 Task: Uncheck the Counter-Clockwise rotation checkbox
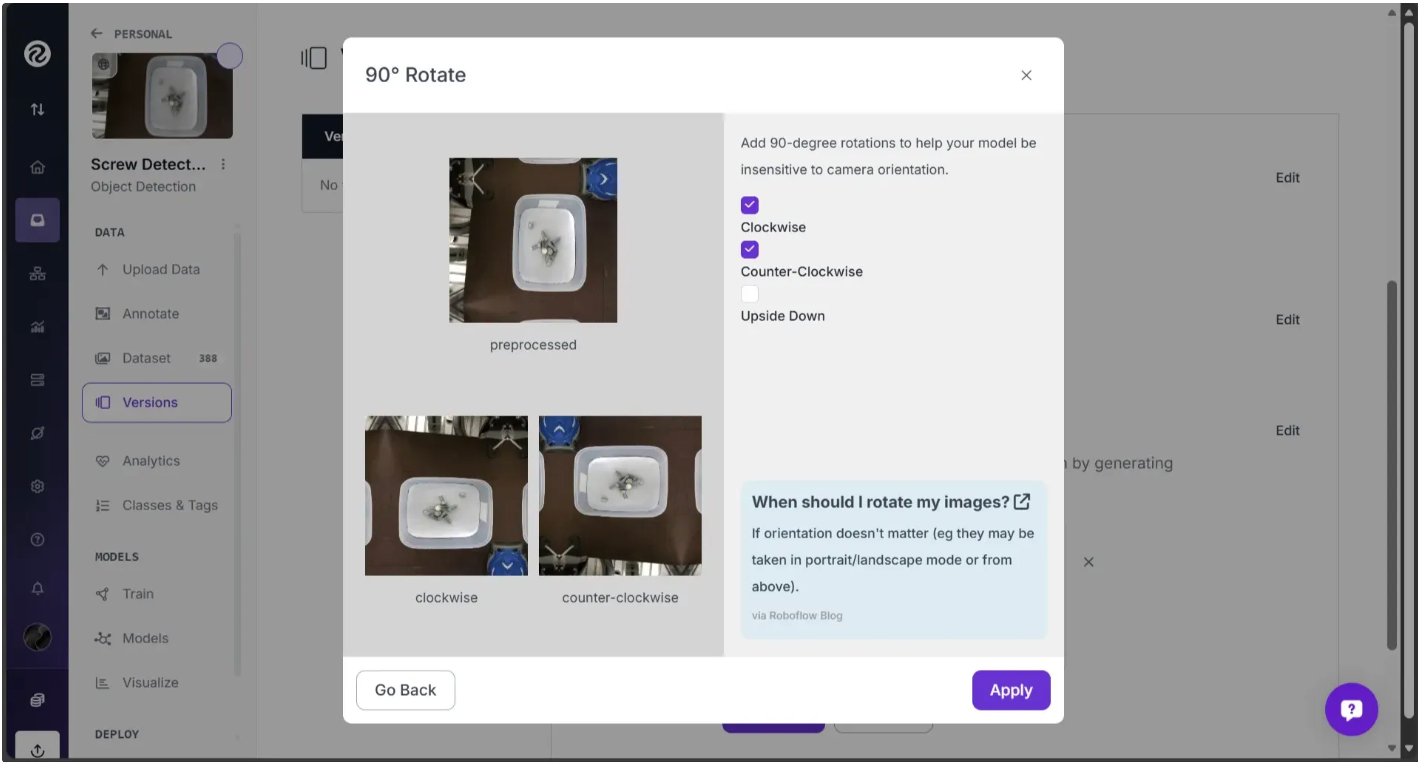(750, 249)
